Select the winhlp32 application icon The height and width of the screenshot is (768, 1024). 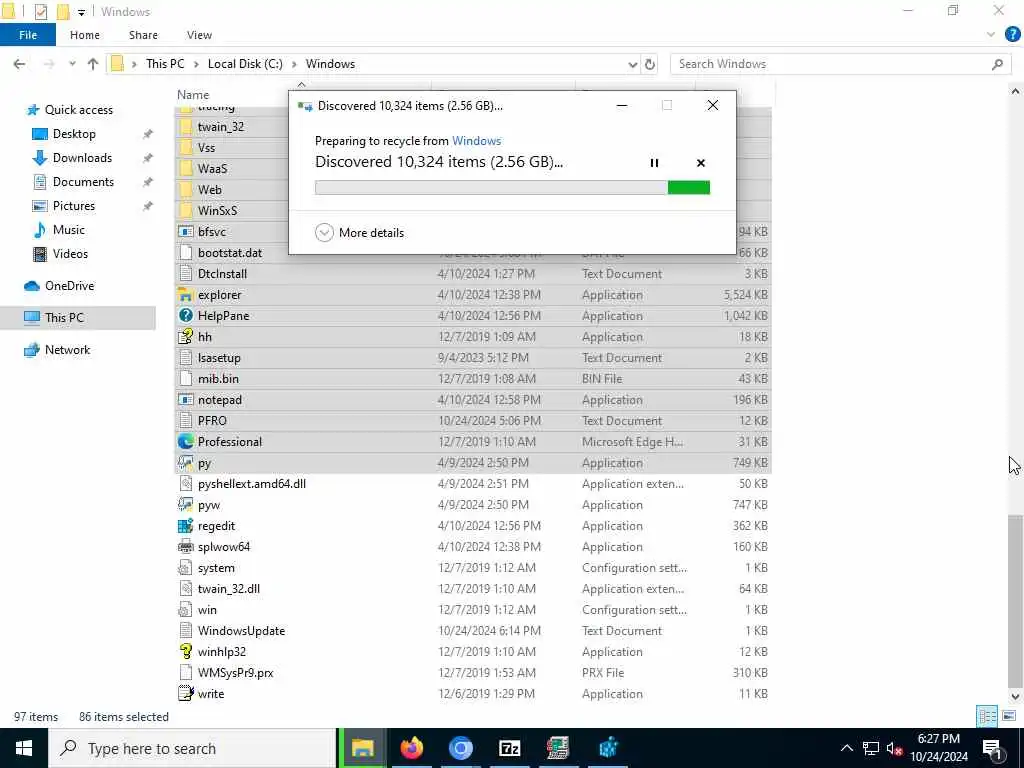[186, 652]
